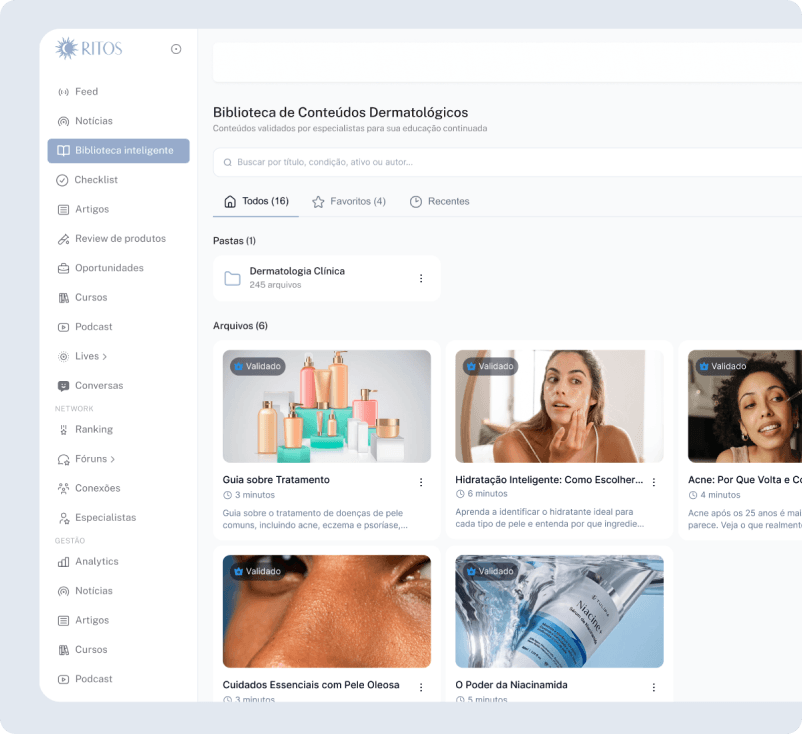Expand the Fóruns submenu chevron
The height and width of the screenshot is (734, 802).
(113, 459)
